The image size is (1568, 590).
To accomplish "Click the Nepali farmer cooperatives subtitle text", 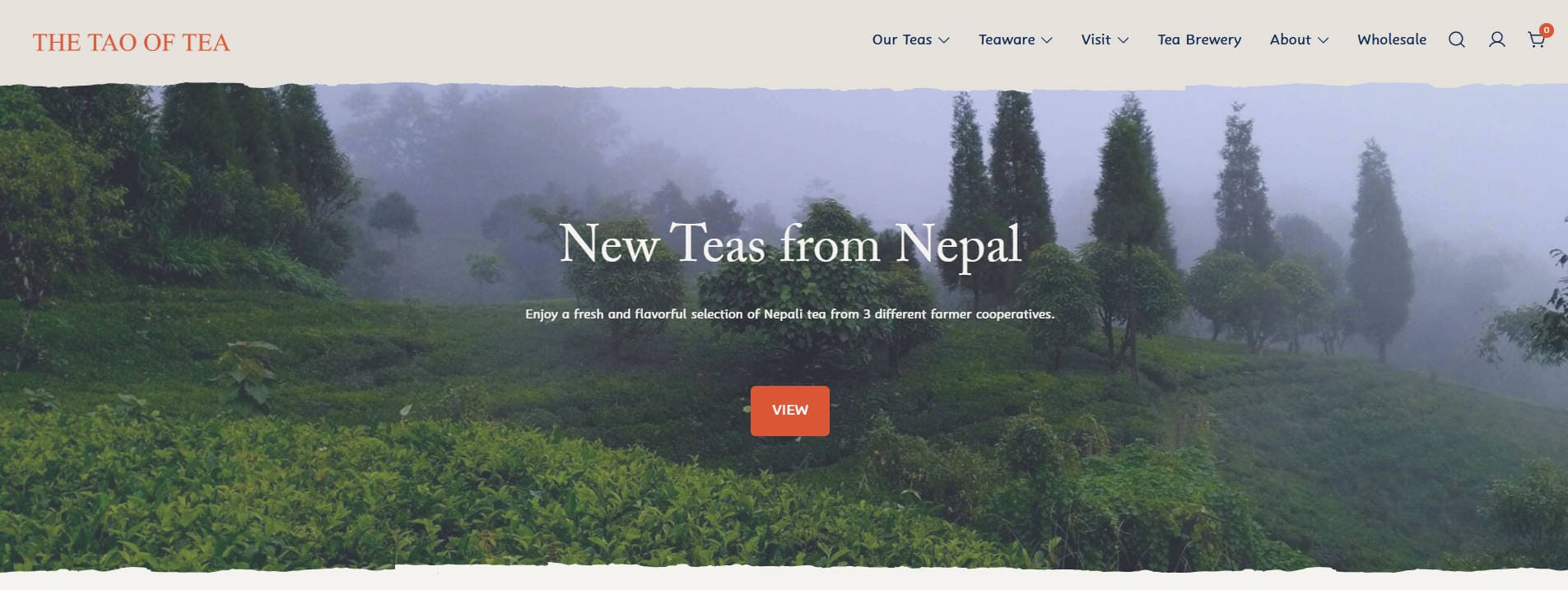I will tap(790, 314).
